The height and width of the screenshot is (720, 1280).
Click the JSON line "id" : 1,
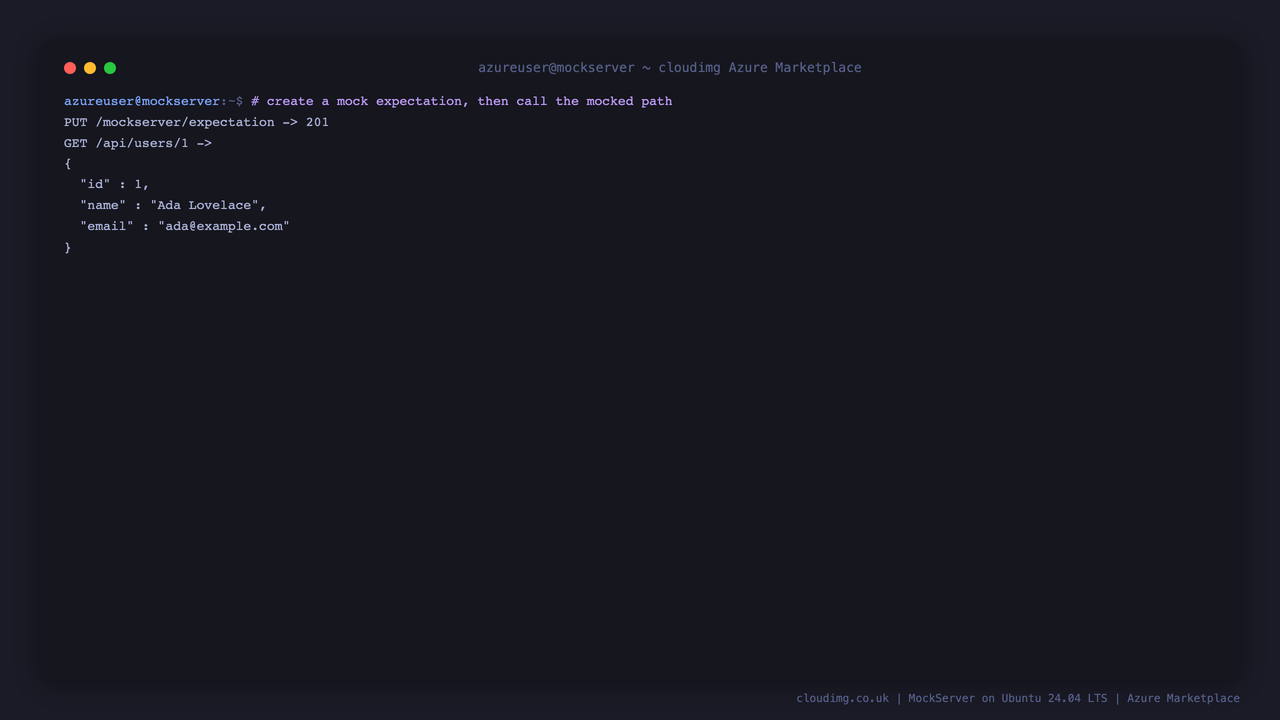point(115,185)
